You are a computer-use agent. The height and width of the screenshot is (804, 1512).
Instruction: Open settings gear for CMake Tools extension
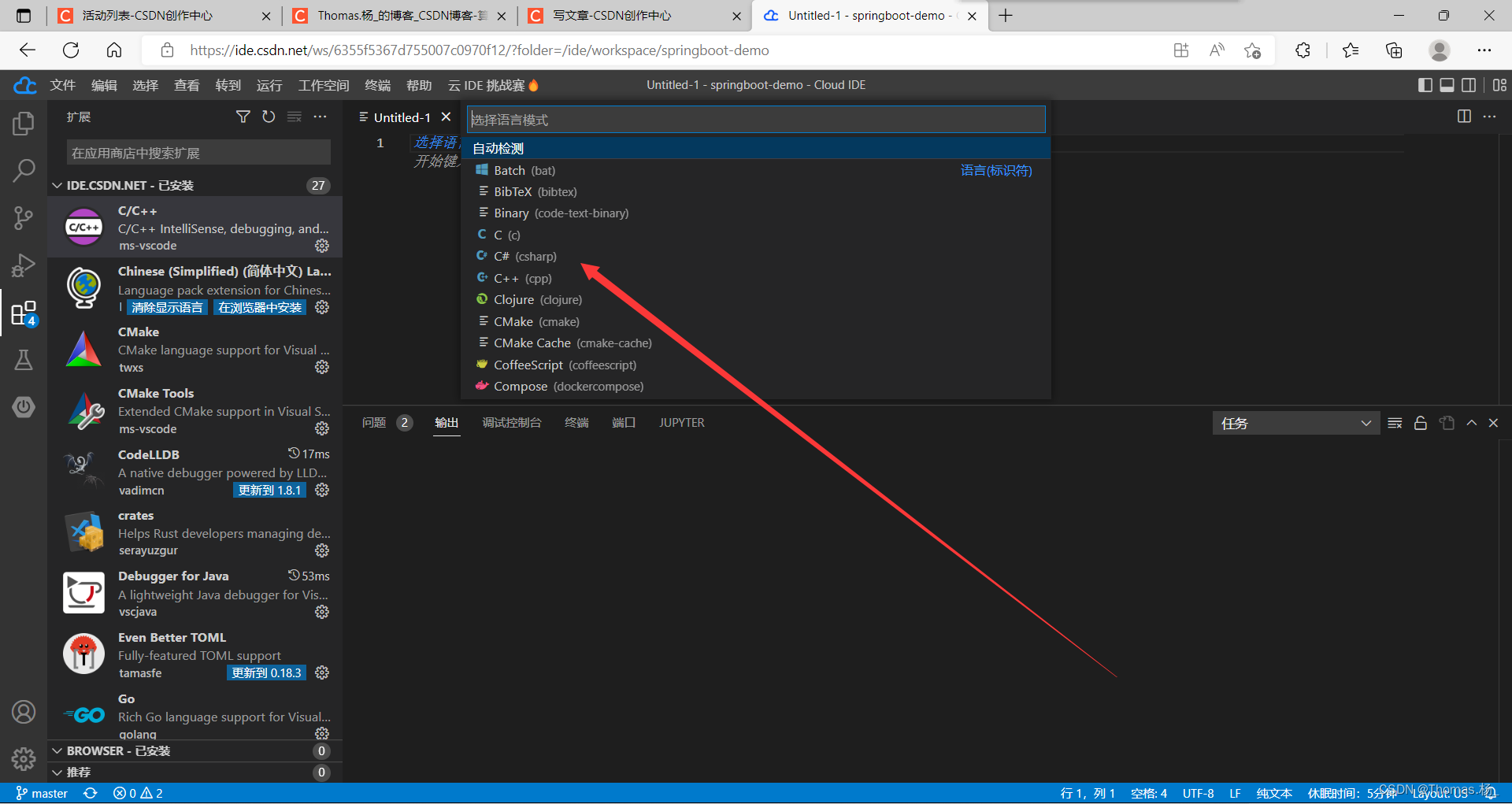(322, 428)
